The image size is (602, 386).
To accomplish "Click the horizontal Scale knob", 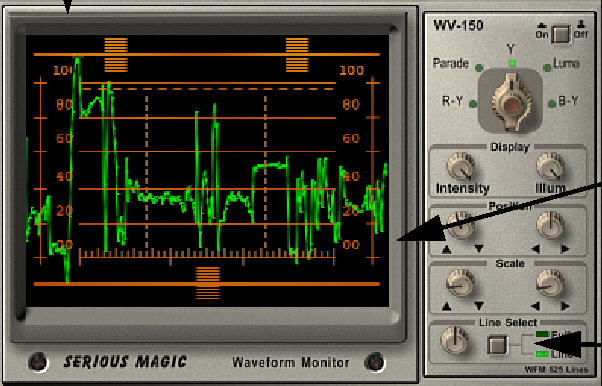I will [x=550, y=283].
